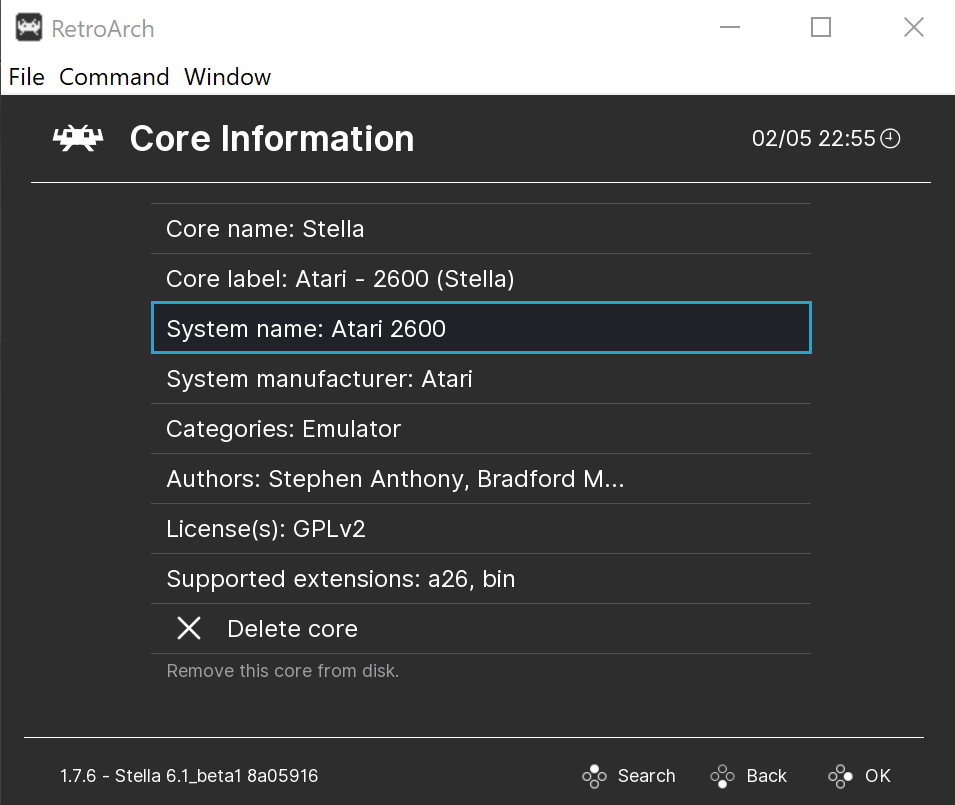The width and height of the screenshot is (955, 805).
Task: Open the Command menu
Action: point(114,77)
